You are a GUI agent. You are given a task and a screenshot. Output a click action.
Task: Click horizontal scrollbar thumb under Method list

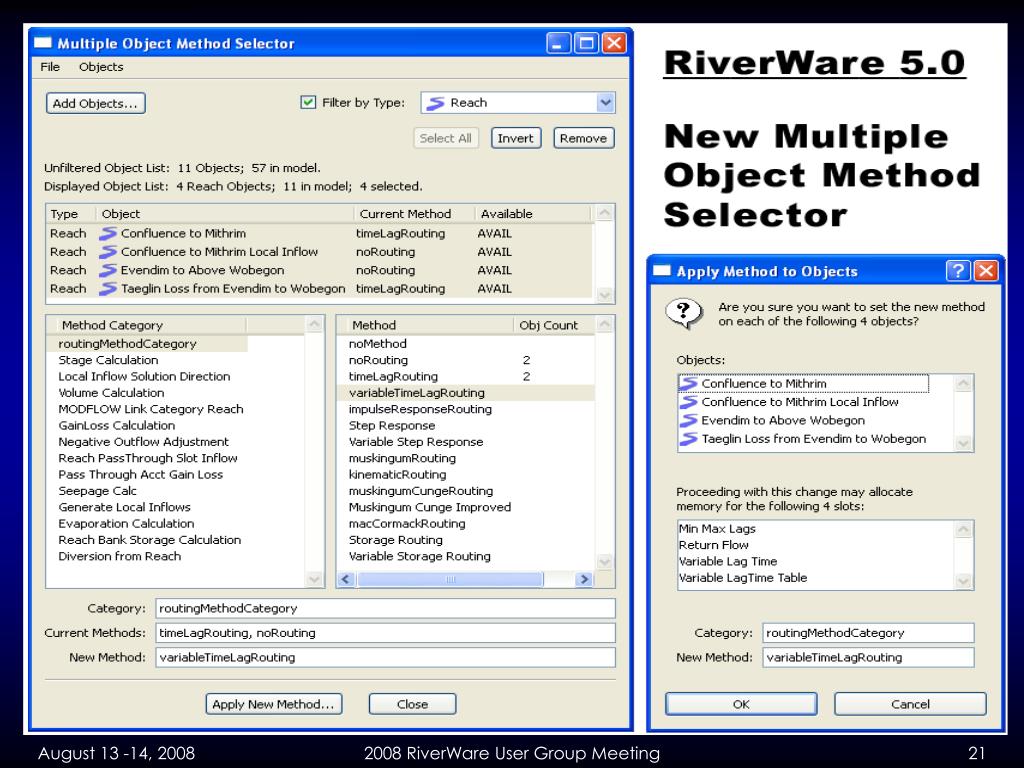[x=450, y=579]
